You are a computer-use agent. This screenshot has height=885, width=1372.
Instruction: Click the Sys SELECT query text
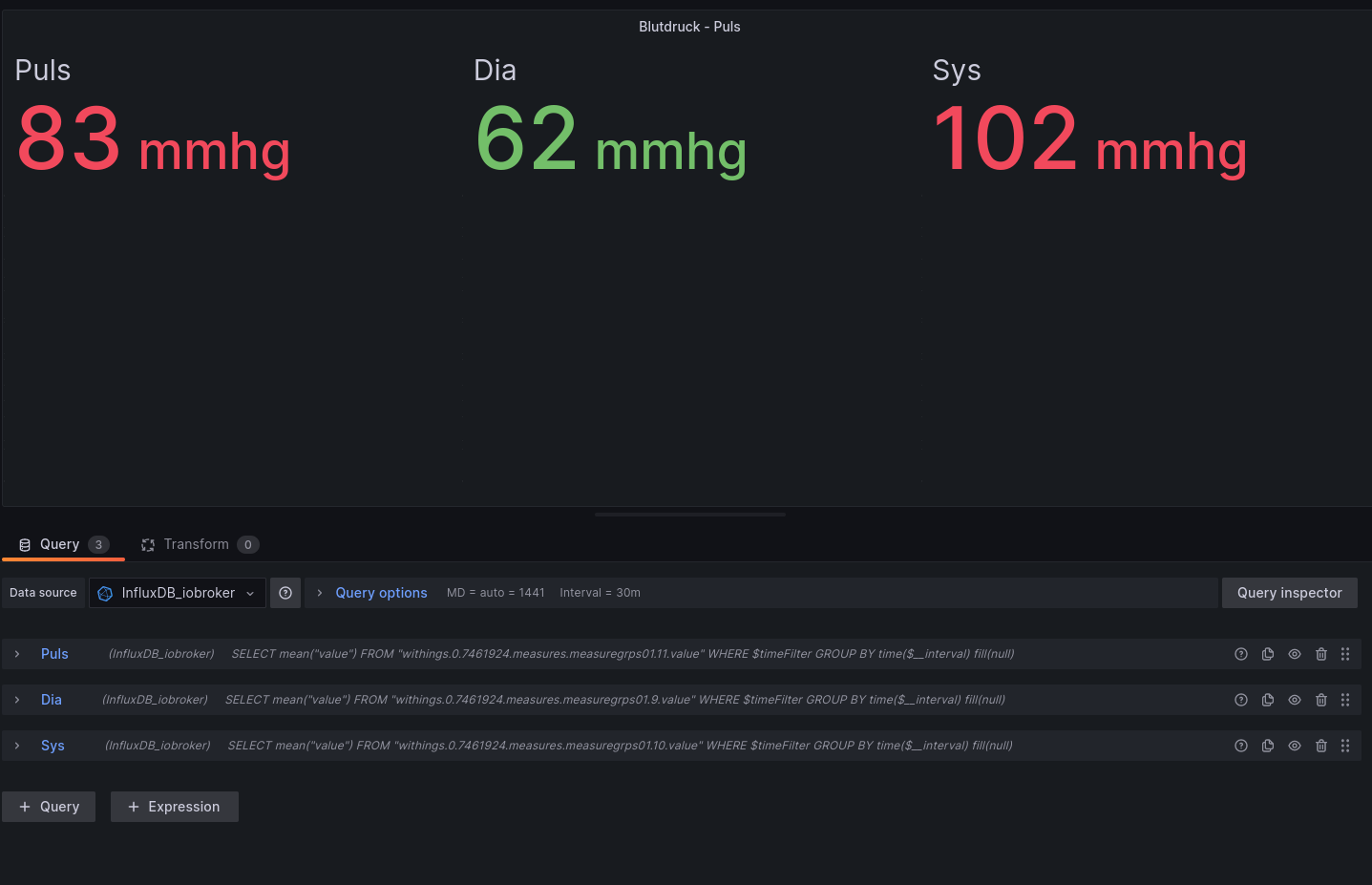coord(620,746)
